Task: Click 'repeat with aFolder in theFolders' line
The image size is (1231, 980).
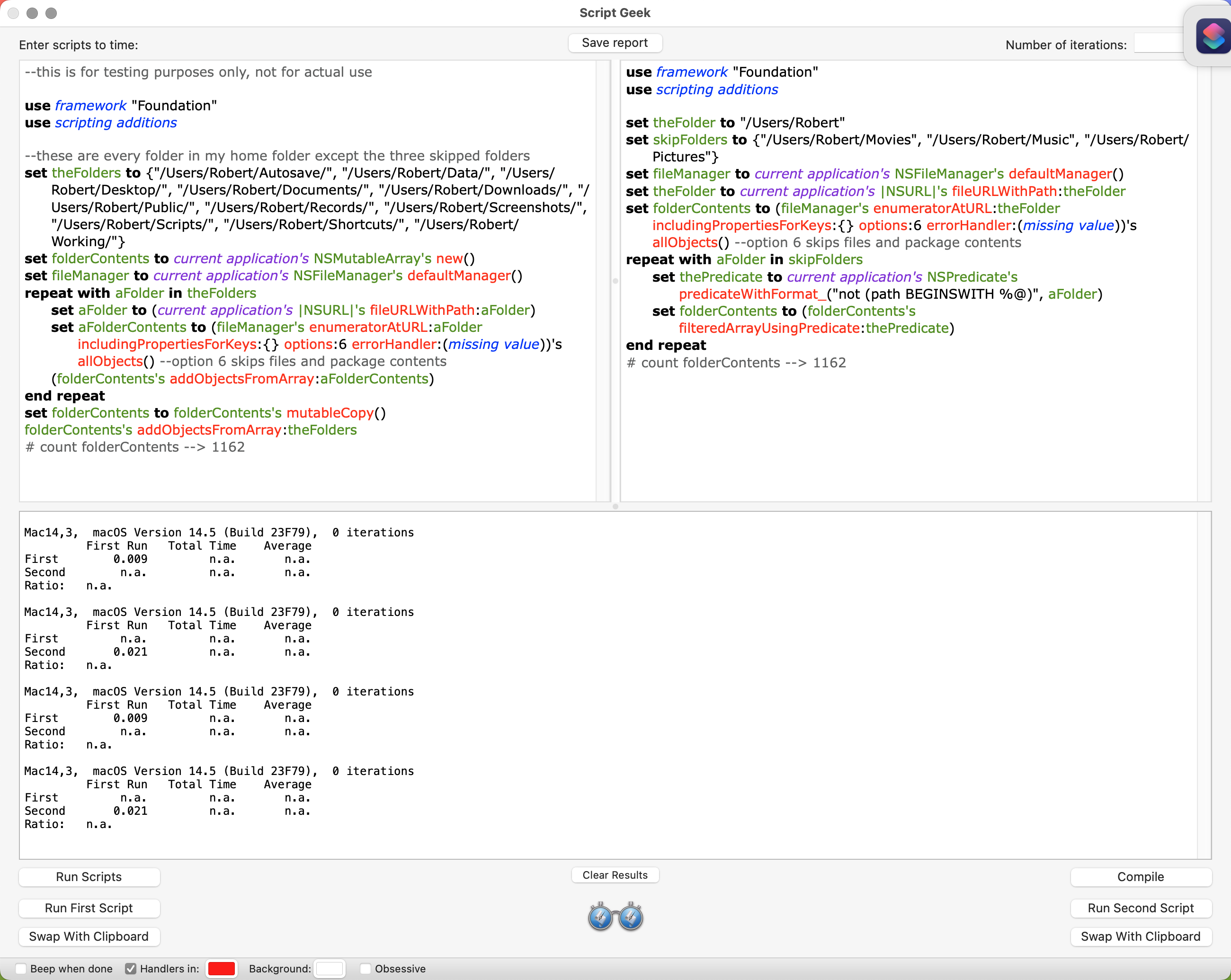Action: pos(141,293)
